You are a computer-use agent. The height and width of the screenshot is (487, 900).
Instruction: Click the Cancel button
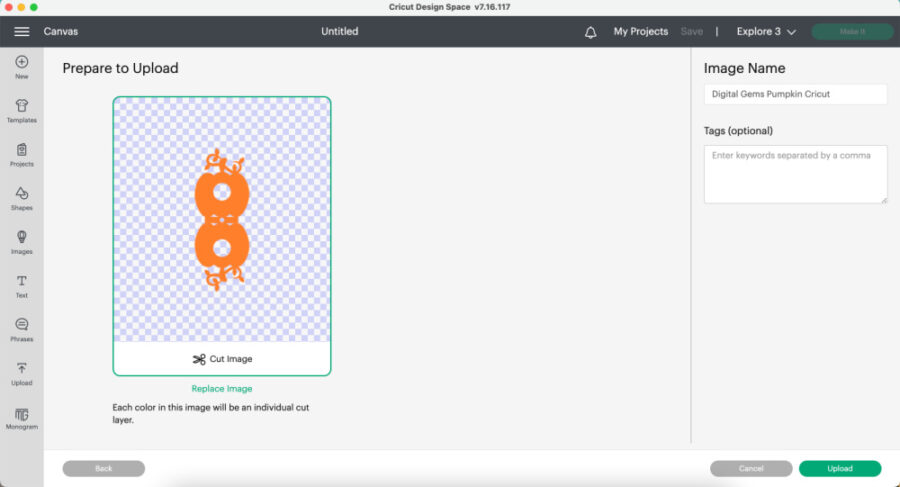coord(751,468)
